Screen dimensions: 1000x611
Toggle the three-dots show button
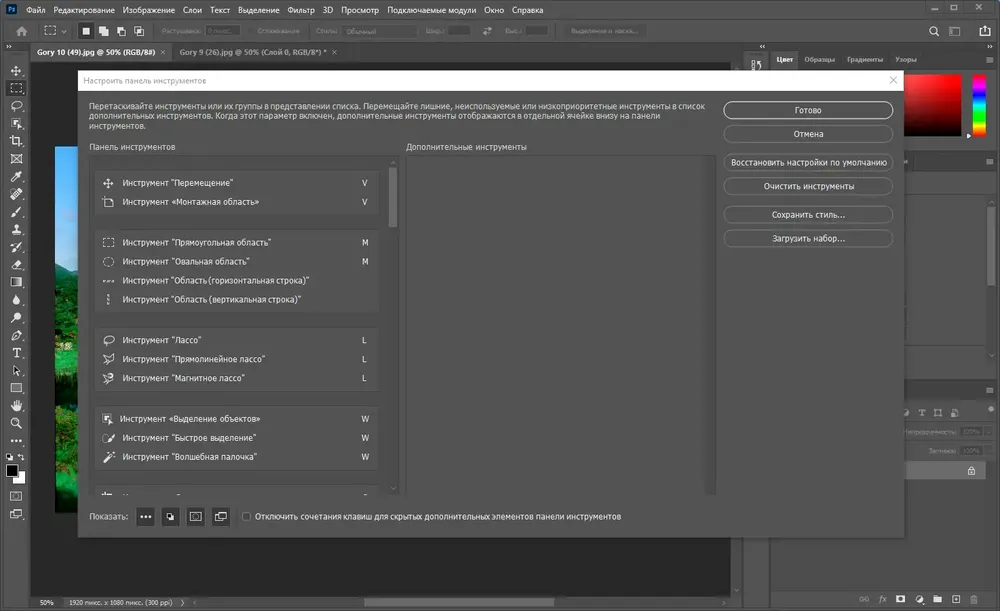(145, 517)
